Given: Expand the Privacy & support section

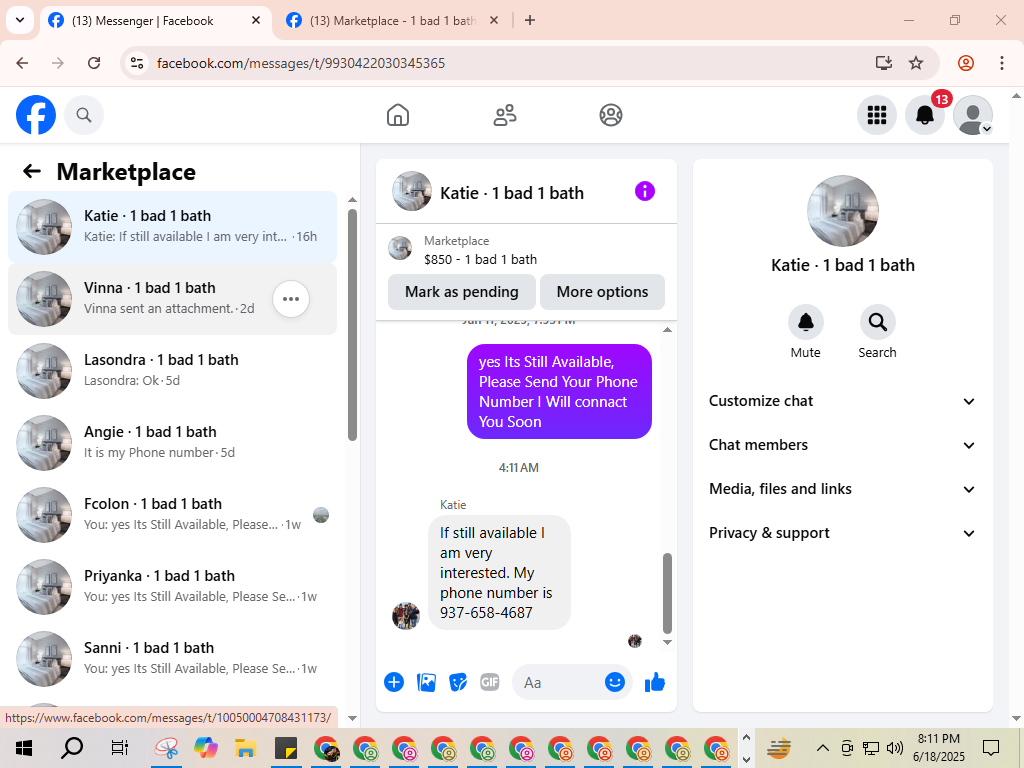Looking at the screenshot, I should coord(842,533).
